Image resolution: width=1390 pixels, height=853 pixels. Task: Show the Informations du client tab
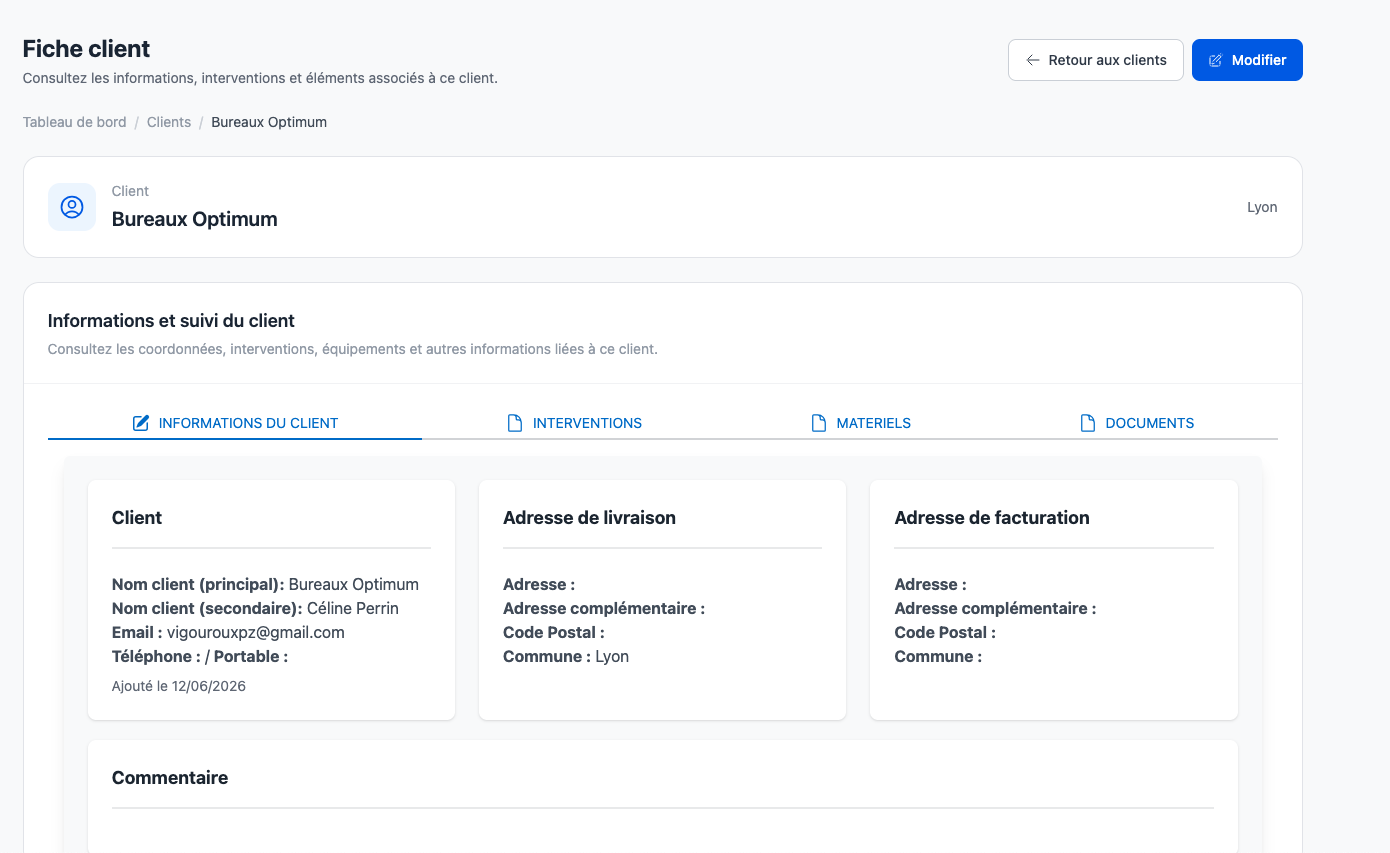[235, 423]
